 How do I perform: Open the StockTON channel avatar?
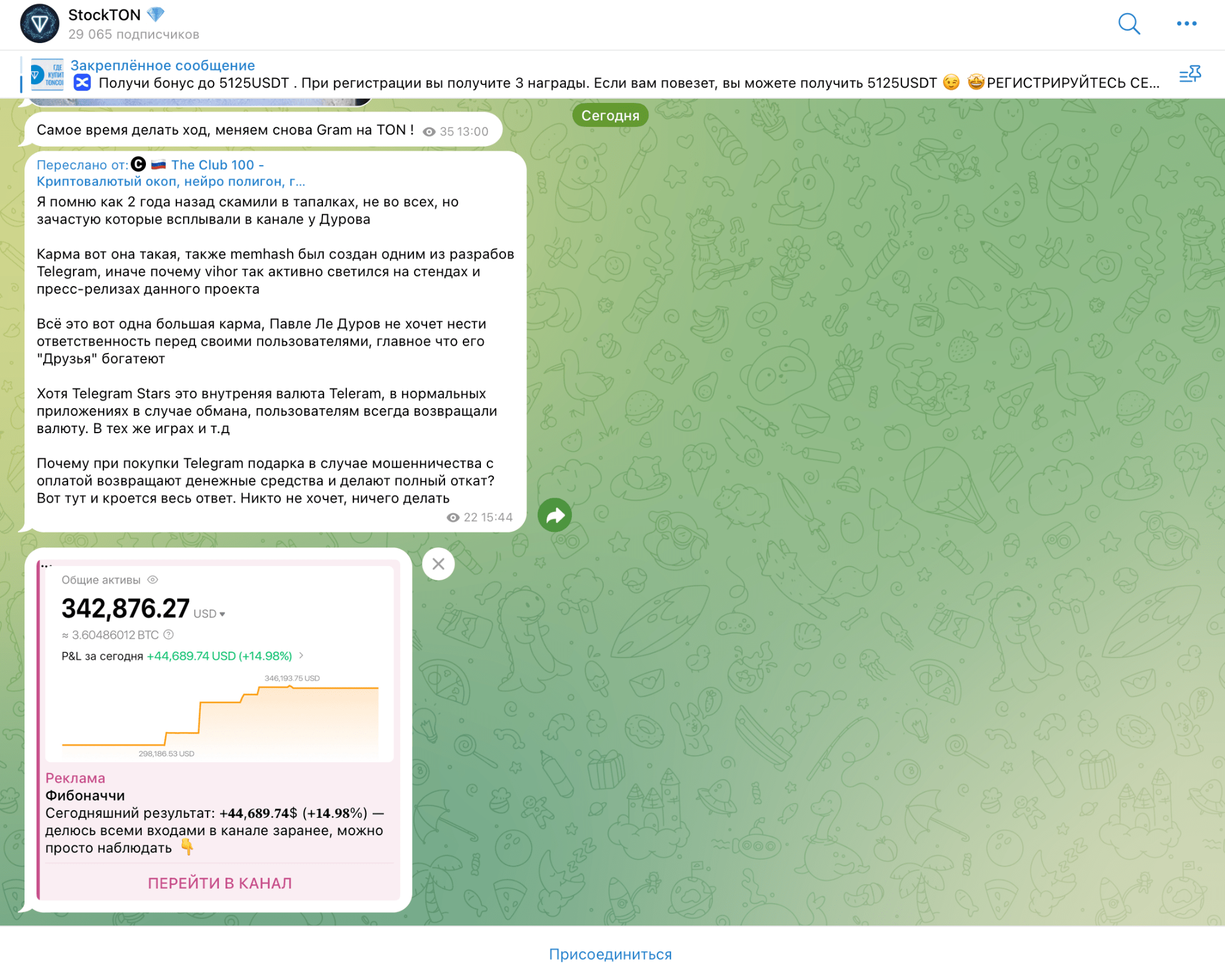pyautogui.click(x=39, y=24)
